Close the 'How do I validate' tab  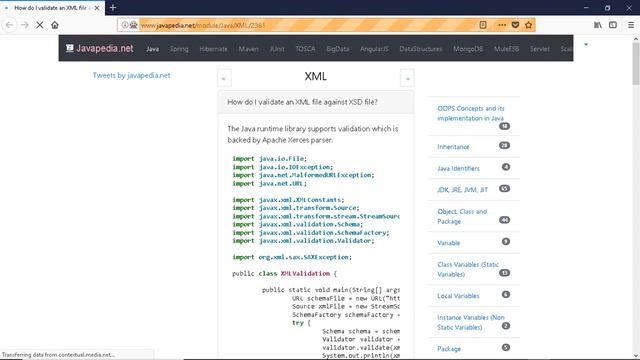97,8
